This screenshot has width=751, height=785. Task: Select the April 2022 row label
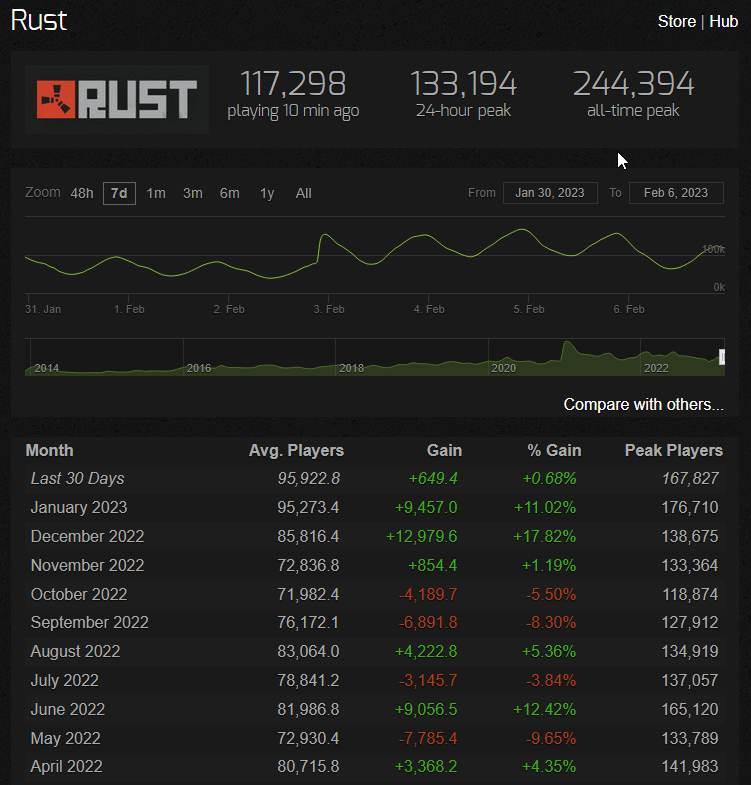click(67, 767)
